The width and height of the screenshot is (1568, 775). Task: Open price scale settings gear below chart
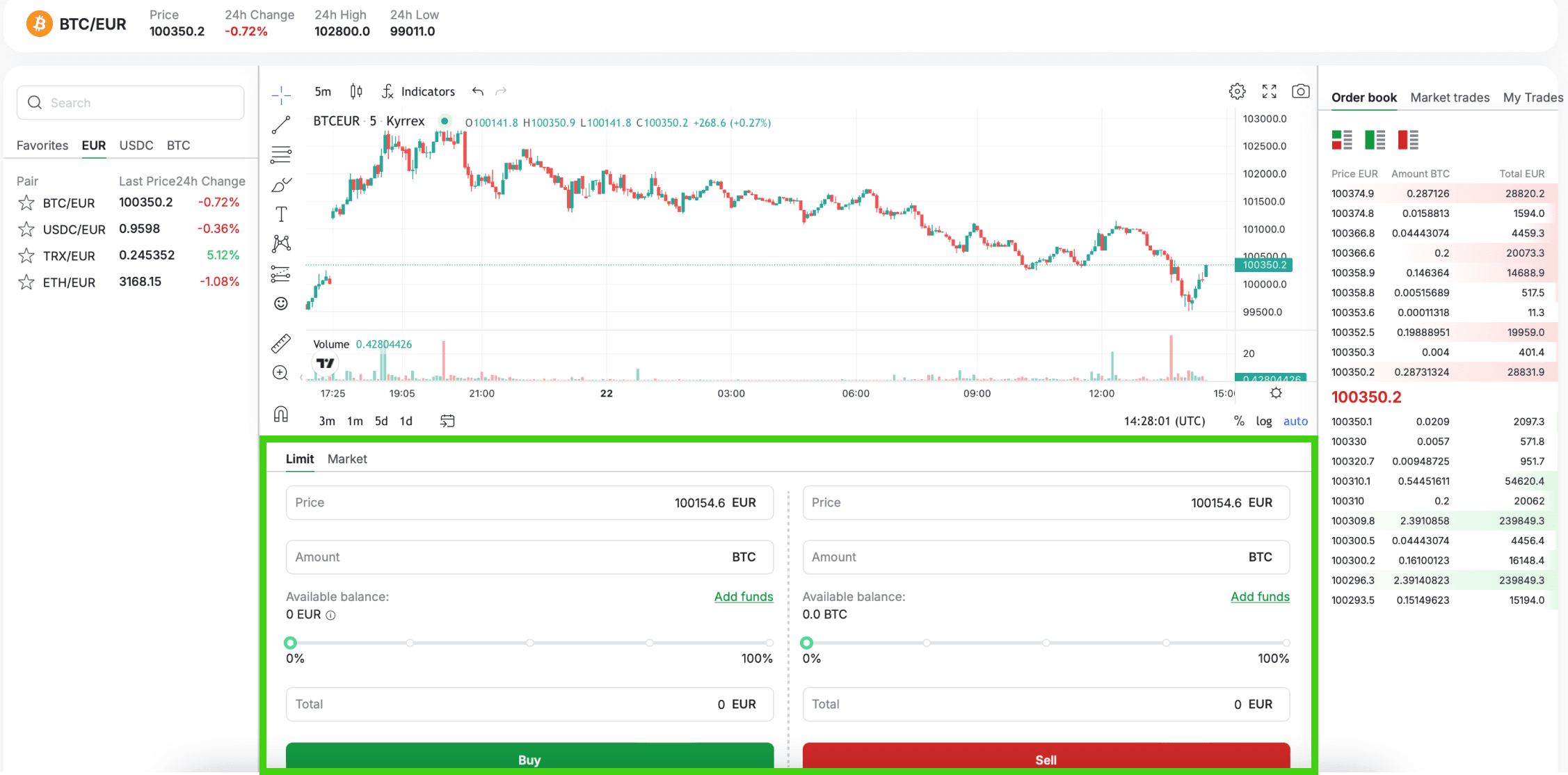[1276, 393]
